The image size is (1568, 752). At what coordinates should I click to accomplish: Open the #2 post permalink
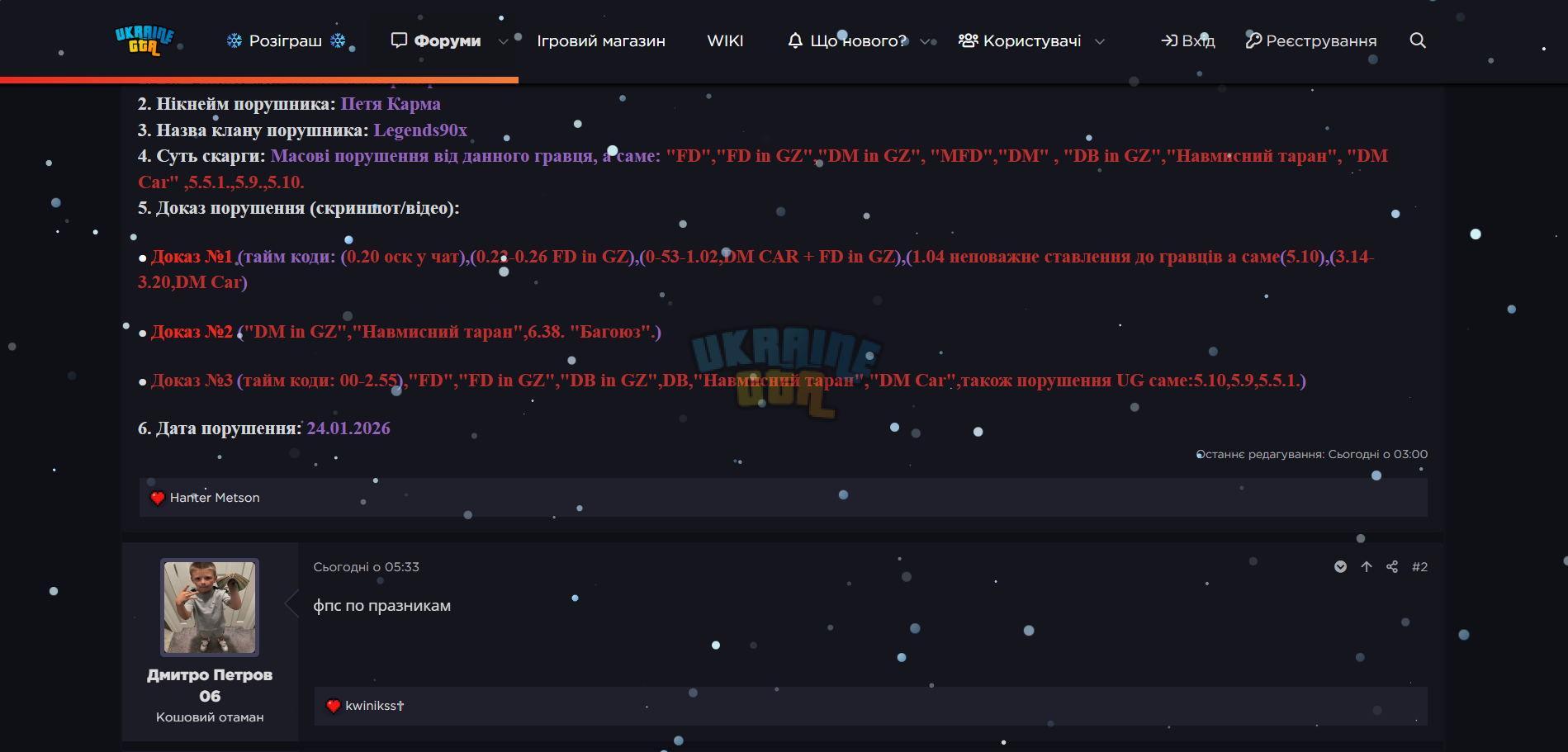click(x=1419, y=566)
